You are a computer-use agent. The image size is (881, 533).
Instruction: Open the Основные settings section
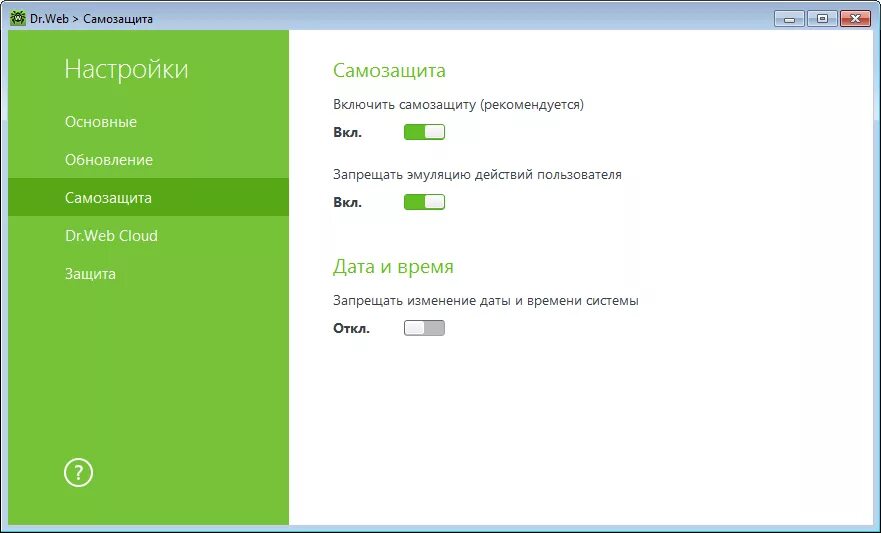[148, 122]
